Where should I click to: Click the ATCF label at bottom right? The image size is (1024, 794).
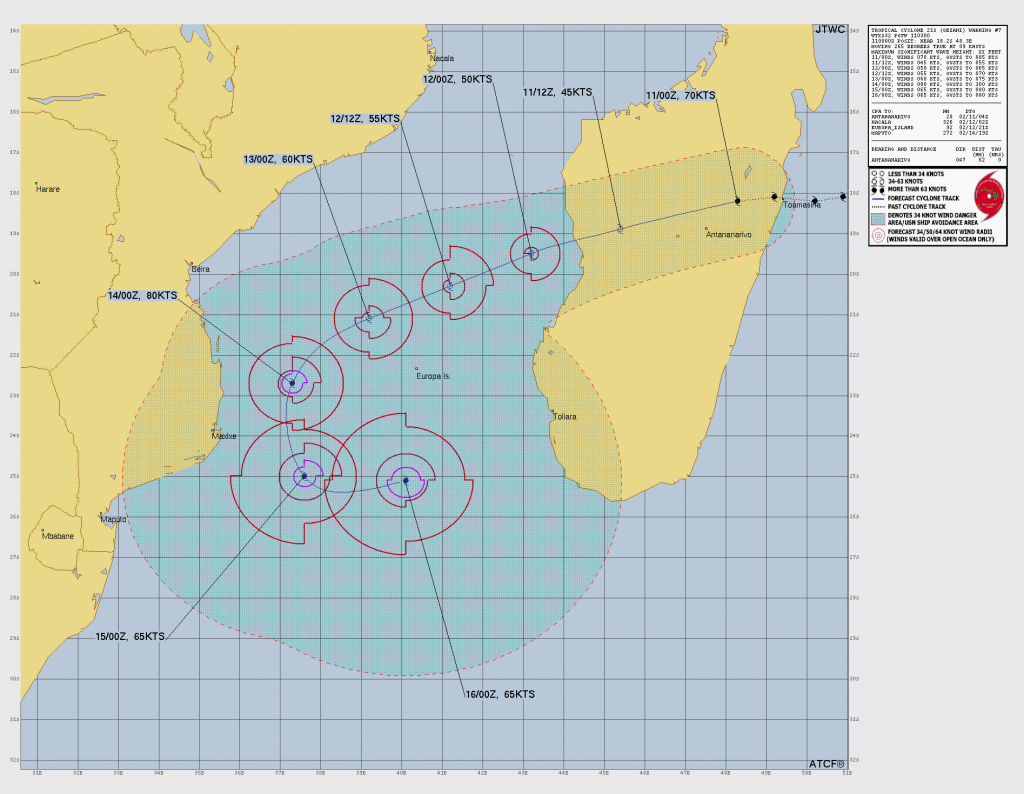click(827, 765)
